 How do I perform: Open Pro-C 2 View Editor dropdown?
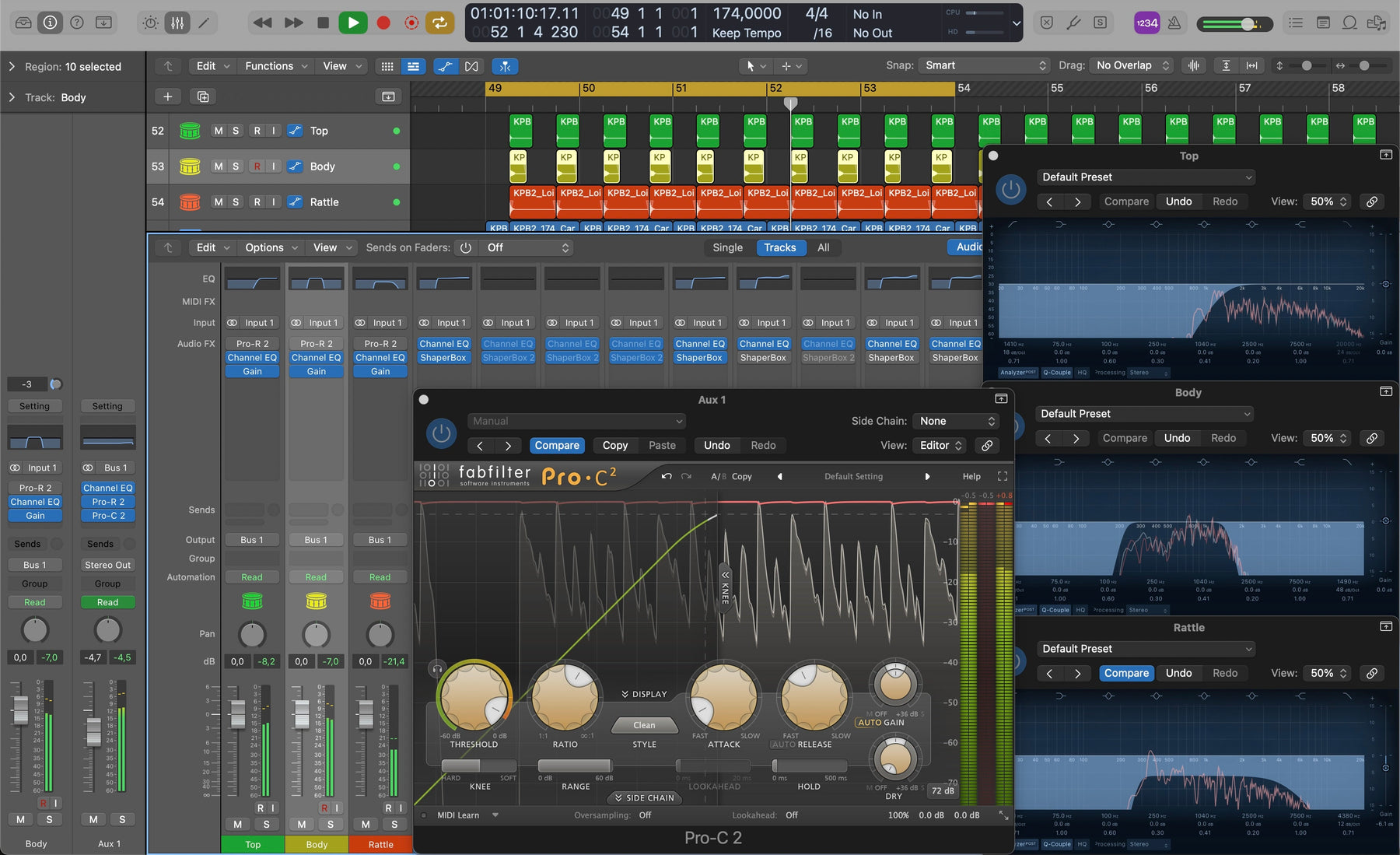(940, 445)
